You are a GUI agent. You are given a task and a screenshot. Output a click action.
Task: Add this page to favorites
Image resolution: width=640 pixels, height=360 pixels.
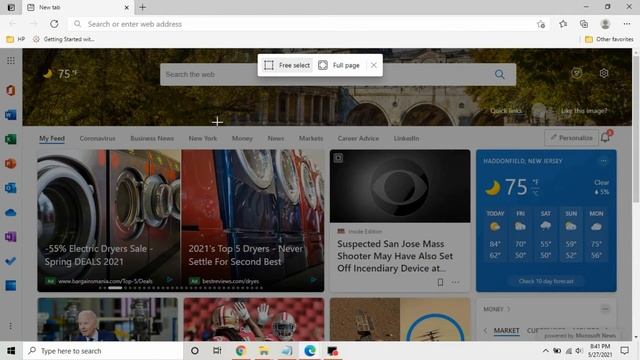click(x=541, y=24)
